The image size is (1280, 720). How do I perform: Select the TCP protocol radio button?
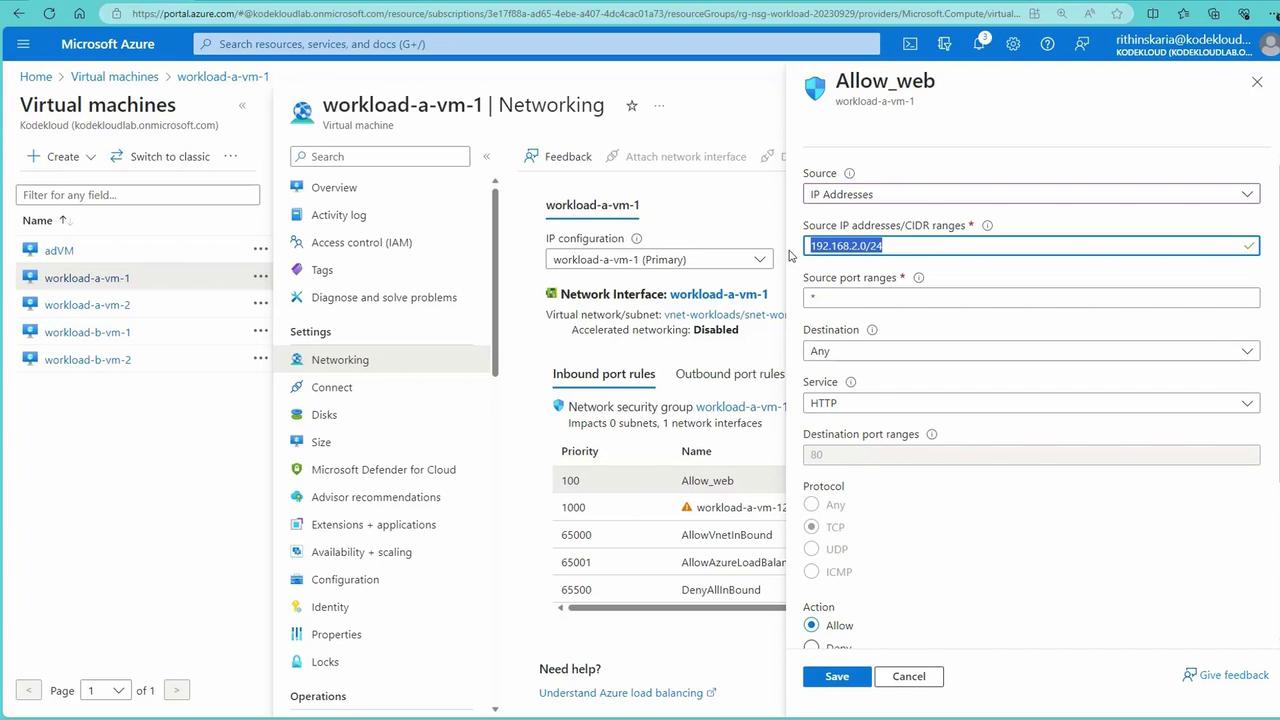point(811,526)
